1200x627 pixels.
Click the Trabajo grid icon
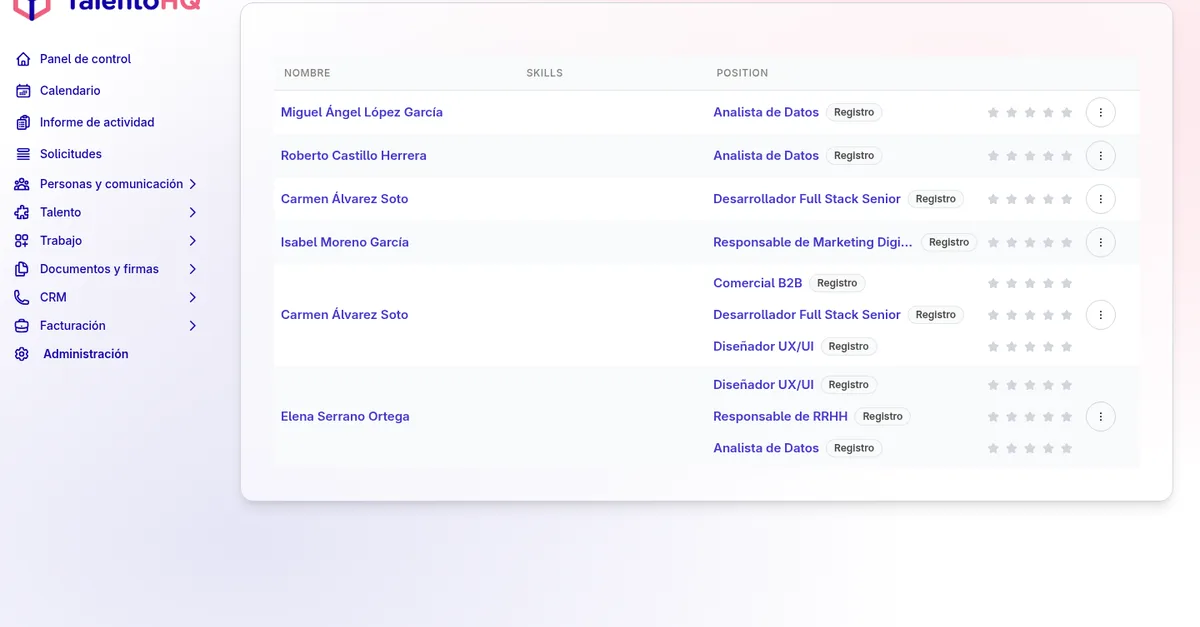pos(22,241)
